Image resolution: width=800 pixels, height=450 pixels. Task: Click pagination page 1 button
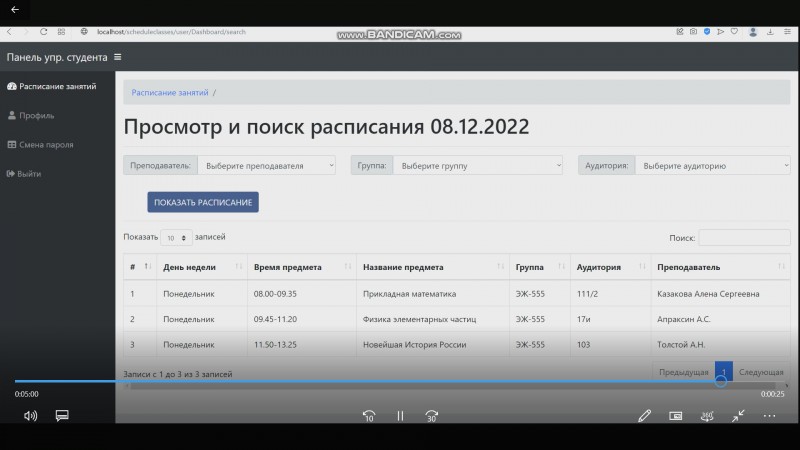[723, 372]
